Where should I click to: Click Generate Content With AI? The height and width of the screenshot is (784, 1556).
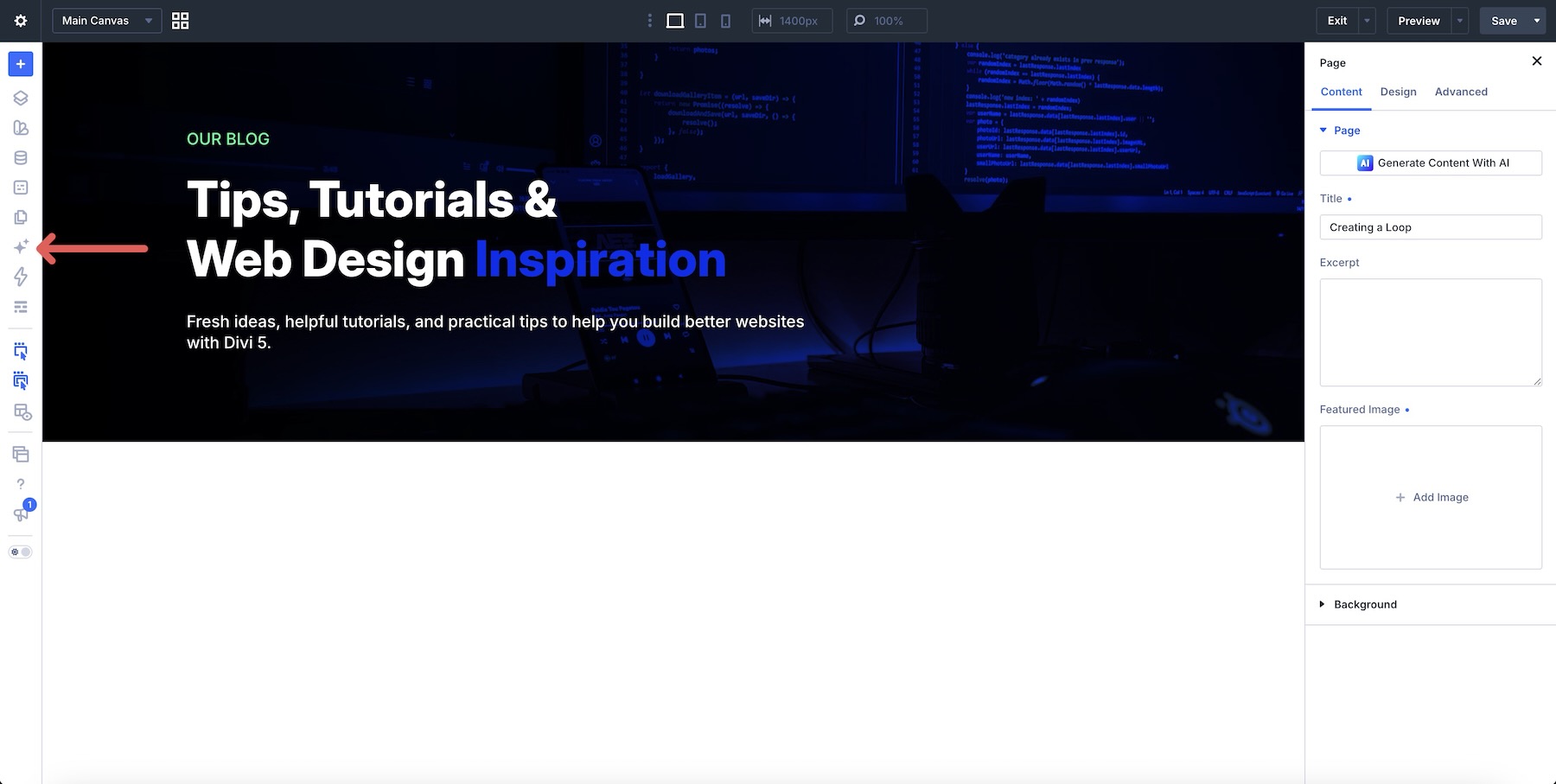coord(1431,163)
